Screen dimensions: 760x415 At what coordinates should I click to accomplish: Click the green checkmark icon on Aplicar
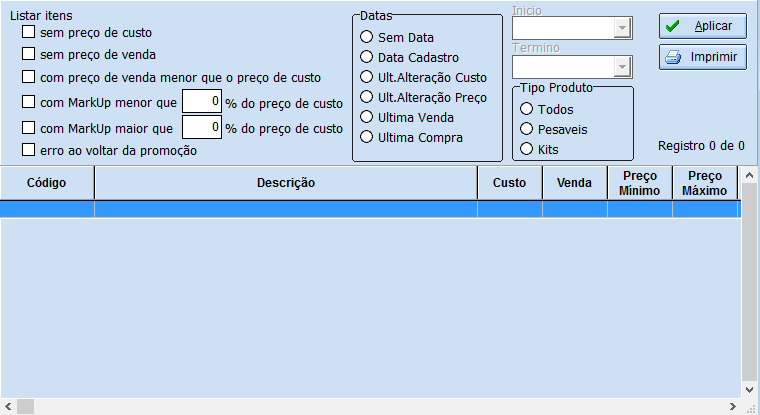click(x=672, y=26)
